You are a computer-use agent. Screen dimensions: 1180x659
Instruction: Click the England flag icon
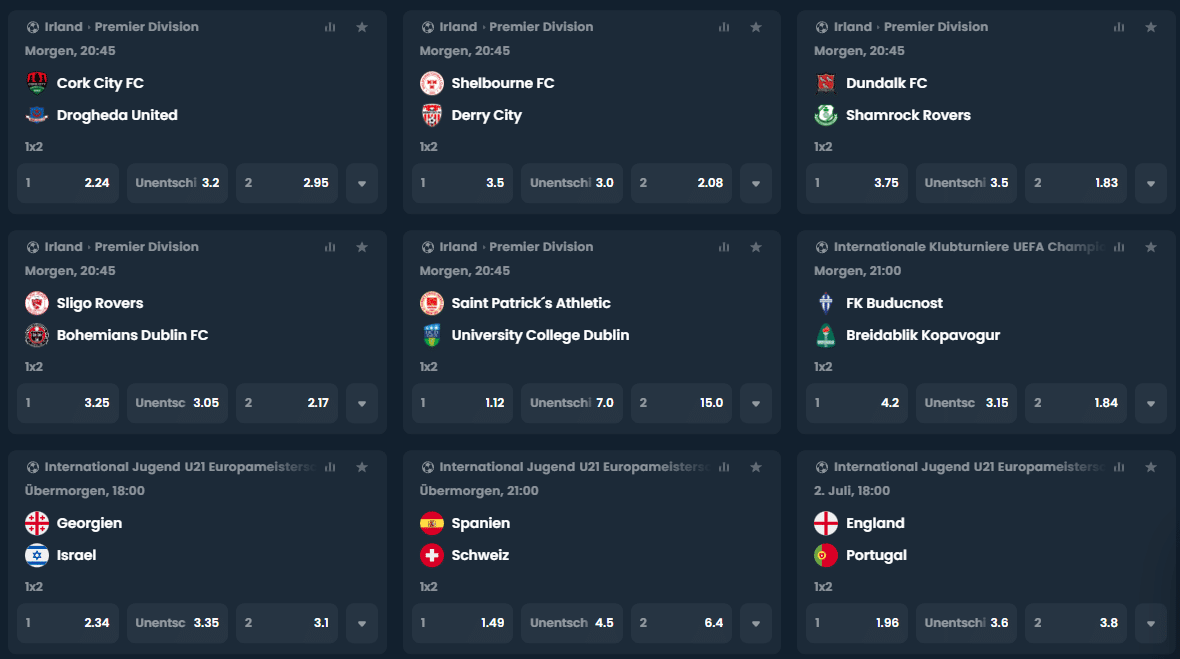pos(826,523)
